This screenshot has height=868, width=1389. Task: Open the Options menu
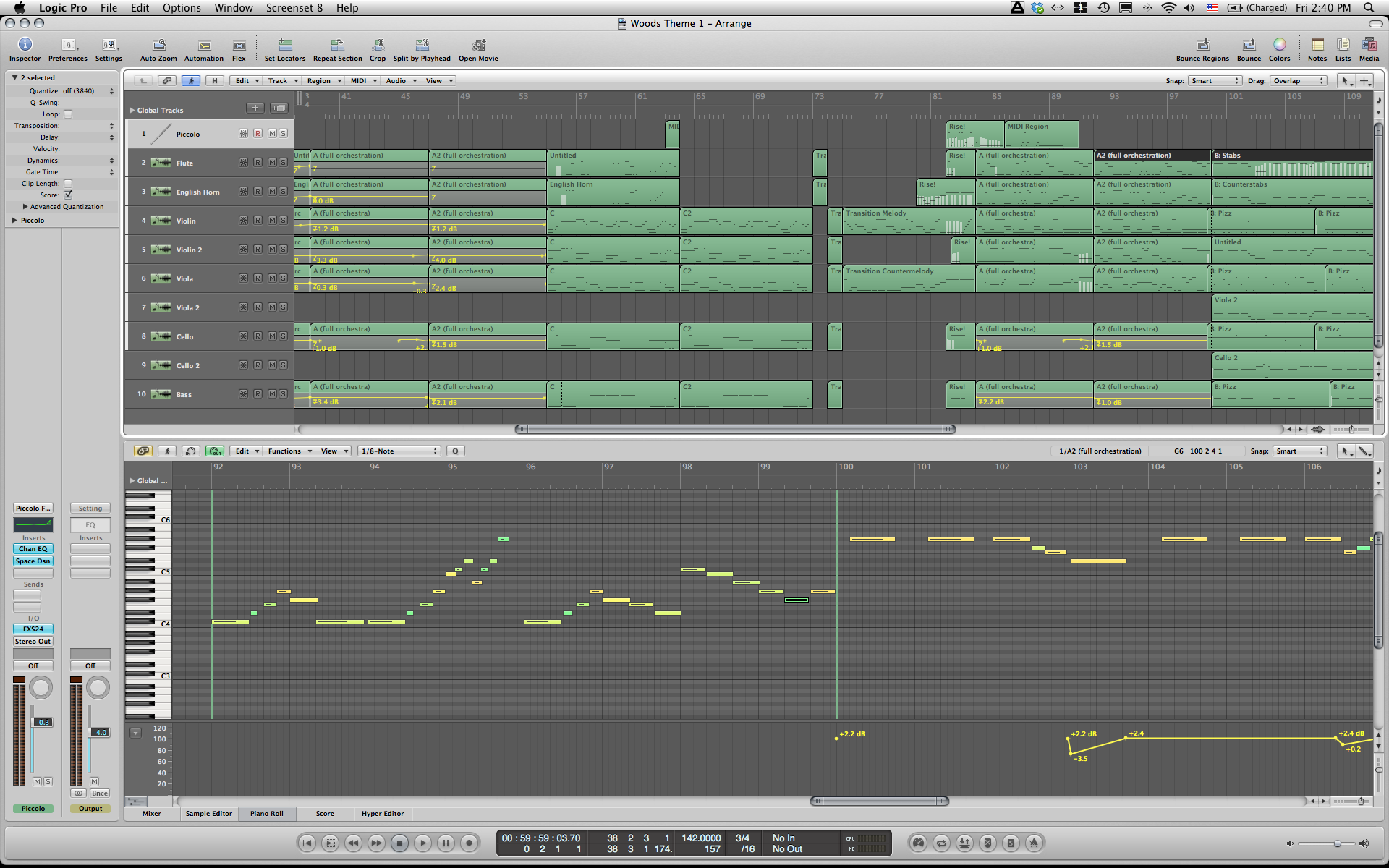click(x=182, y=8)
